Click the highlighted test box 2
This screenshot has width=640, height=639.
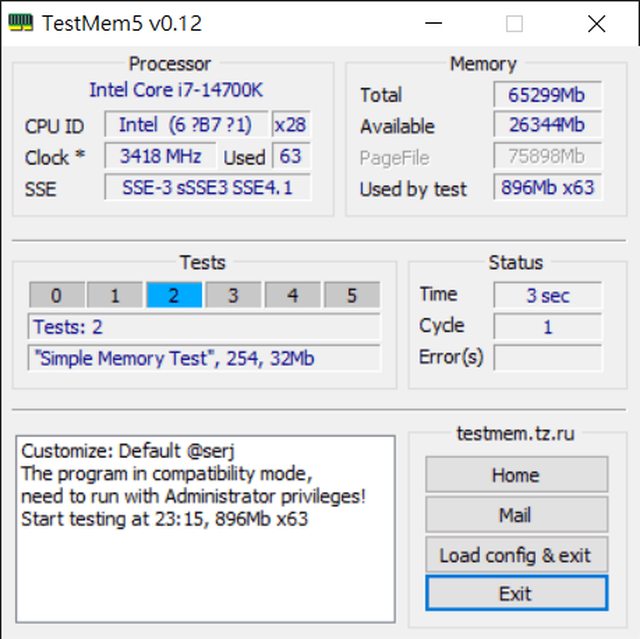pos(174,295)
